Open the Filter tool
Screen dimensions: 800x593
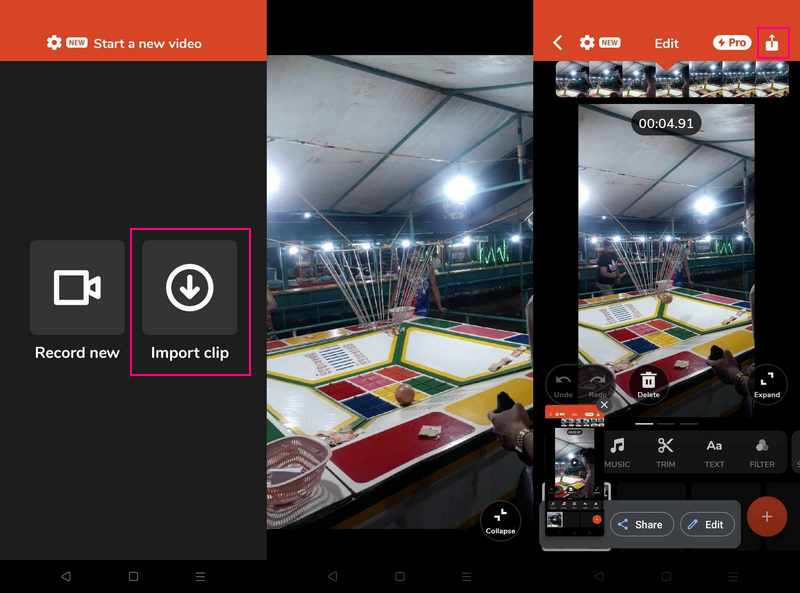point(762,452)
